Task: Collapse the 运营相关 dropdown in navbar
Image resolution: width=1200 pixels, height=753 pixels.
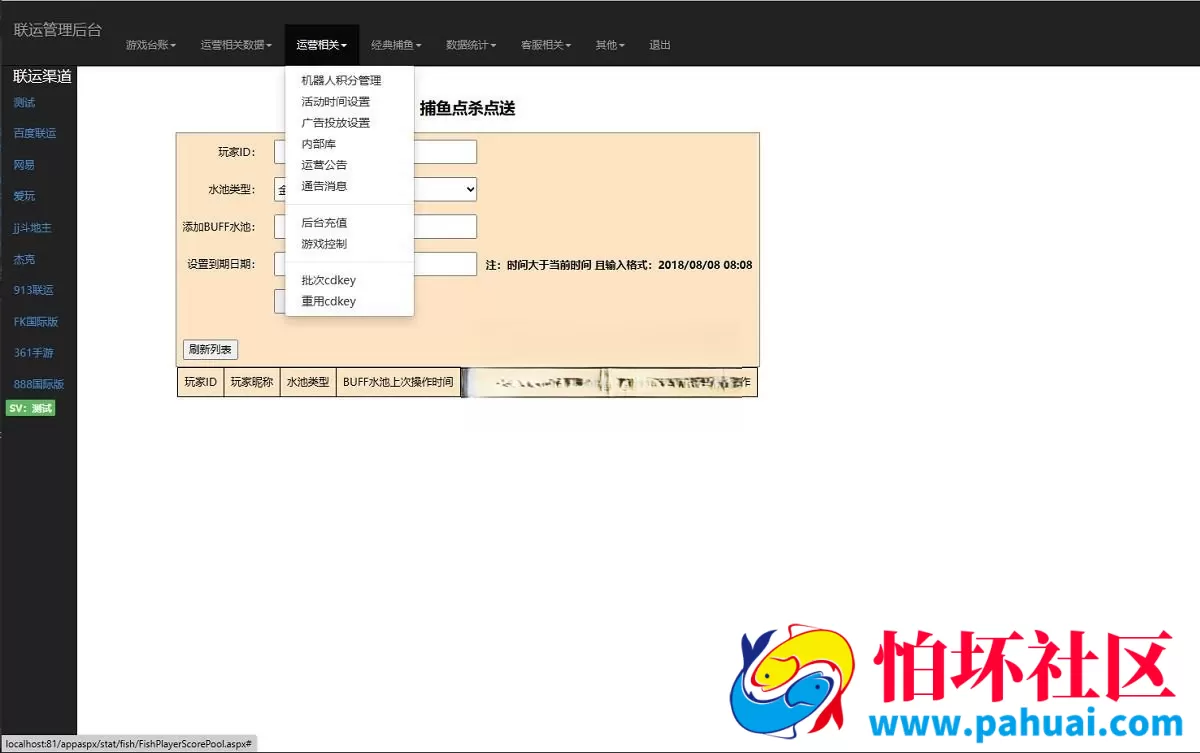Action: [x=321, y=45]
